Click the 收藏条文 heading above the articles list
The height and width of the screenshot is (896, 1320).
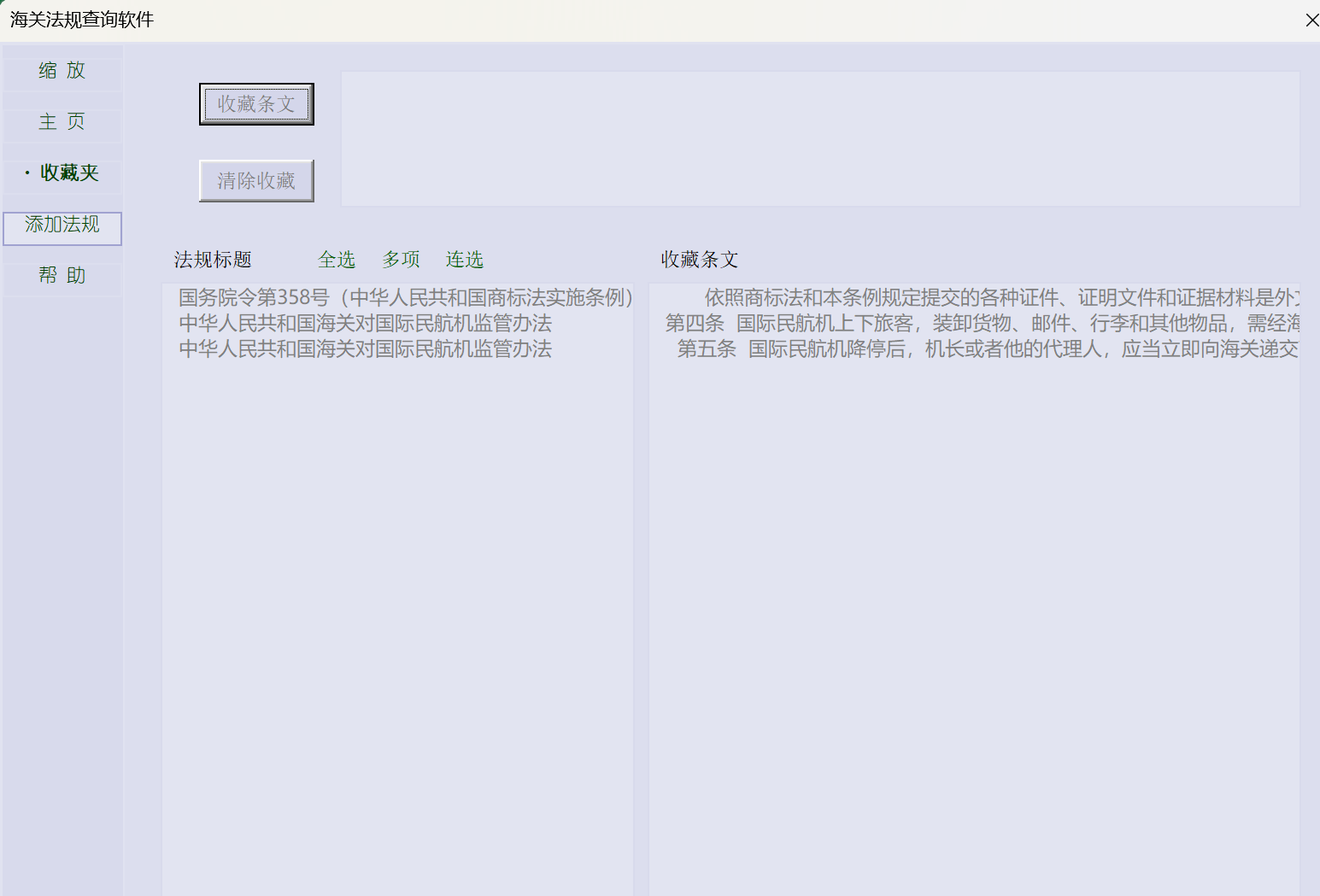[699, 260]
